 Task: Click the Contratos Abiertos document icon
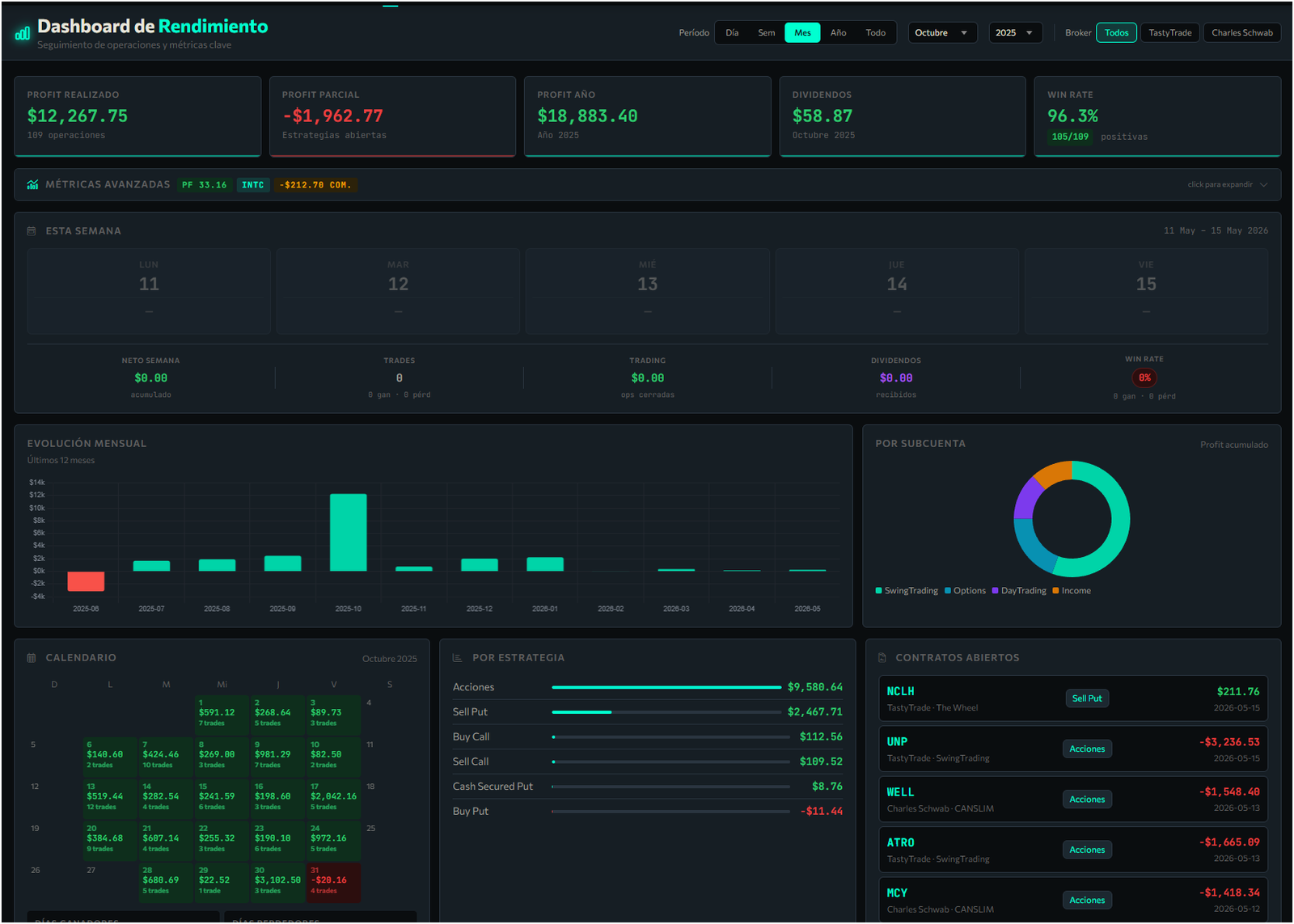[x=882, y=658]
